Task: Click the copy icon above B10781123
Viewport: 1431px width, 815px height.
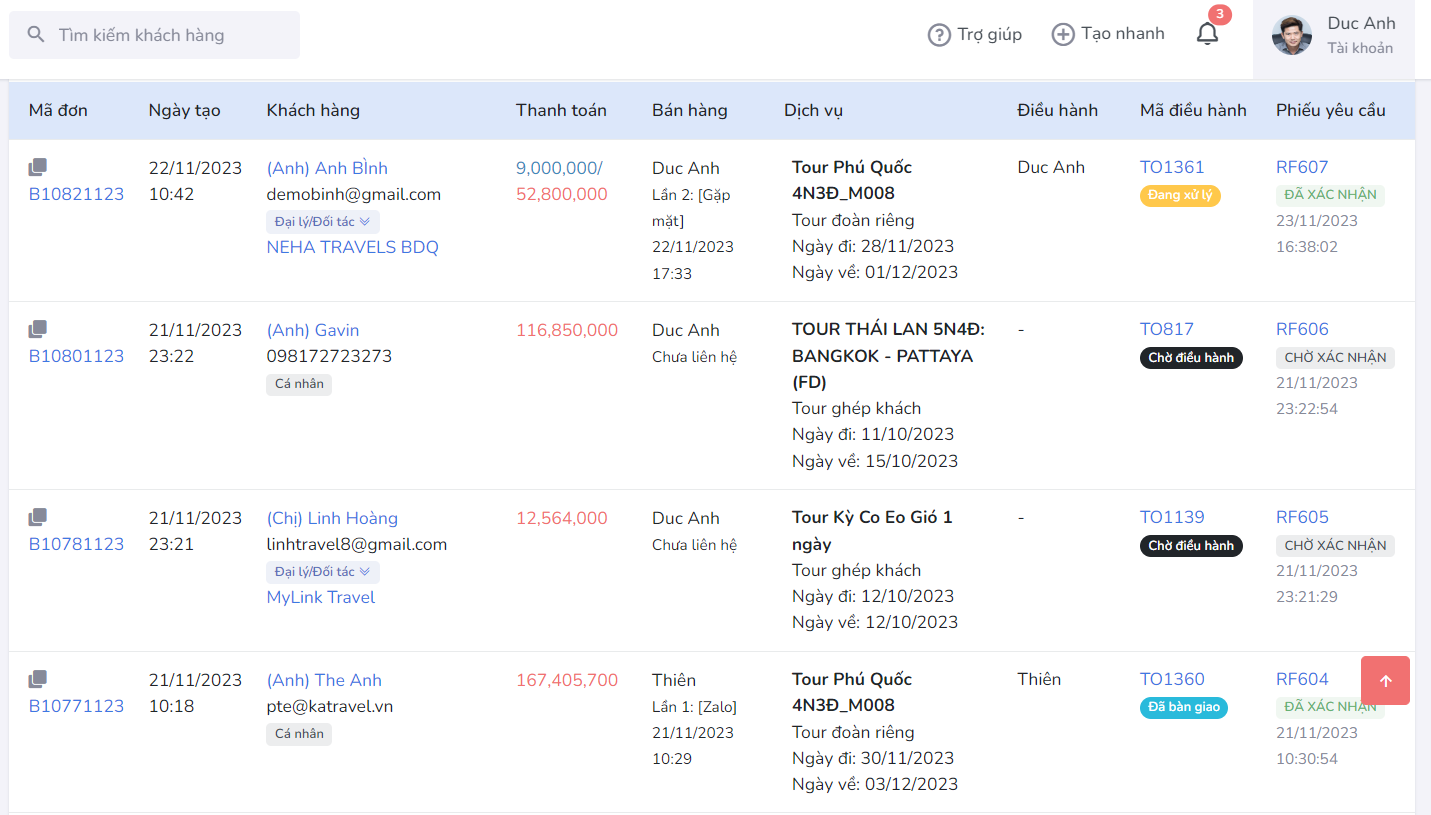Action: click(37, 517)
